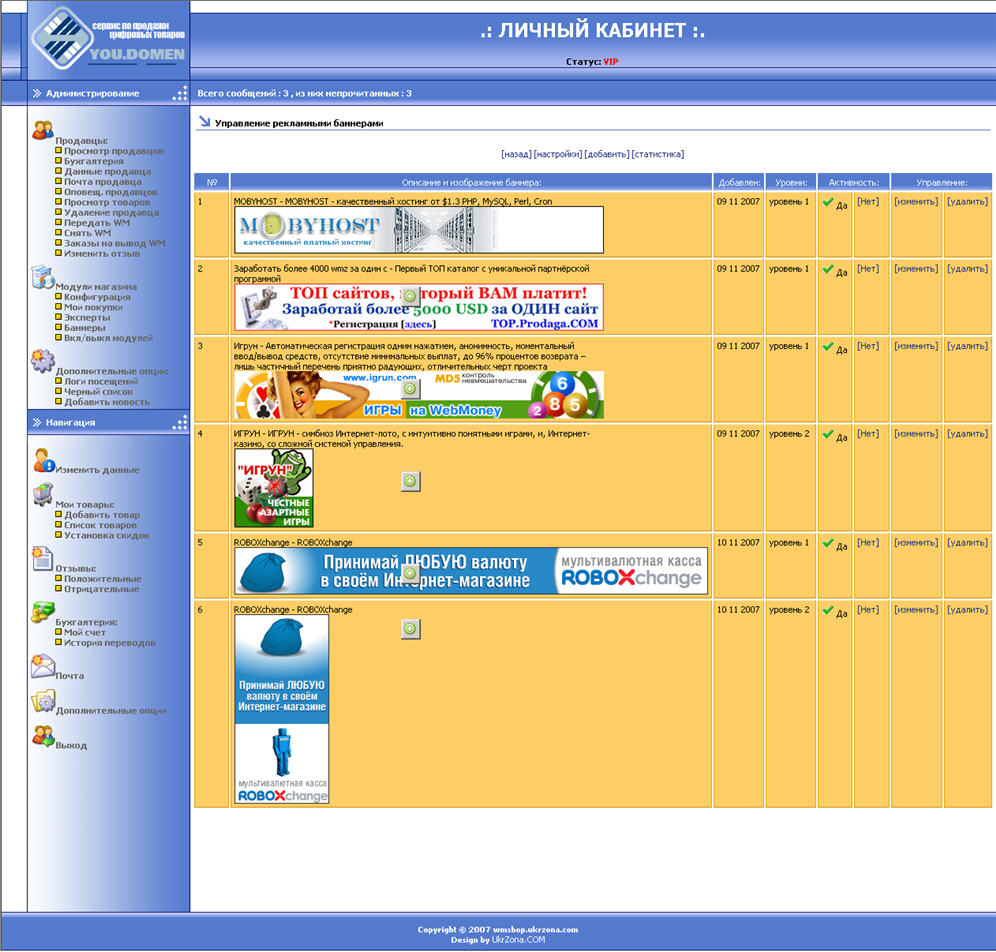Image resolution: width=996 pixels, height=952 pixels.
Task: Click the Всего сообщений status text
Action: 304,93
